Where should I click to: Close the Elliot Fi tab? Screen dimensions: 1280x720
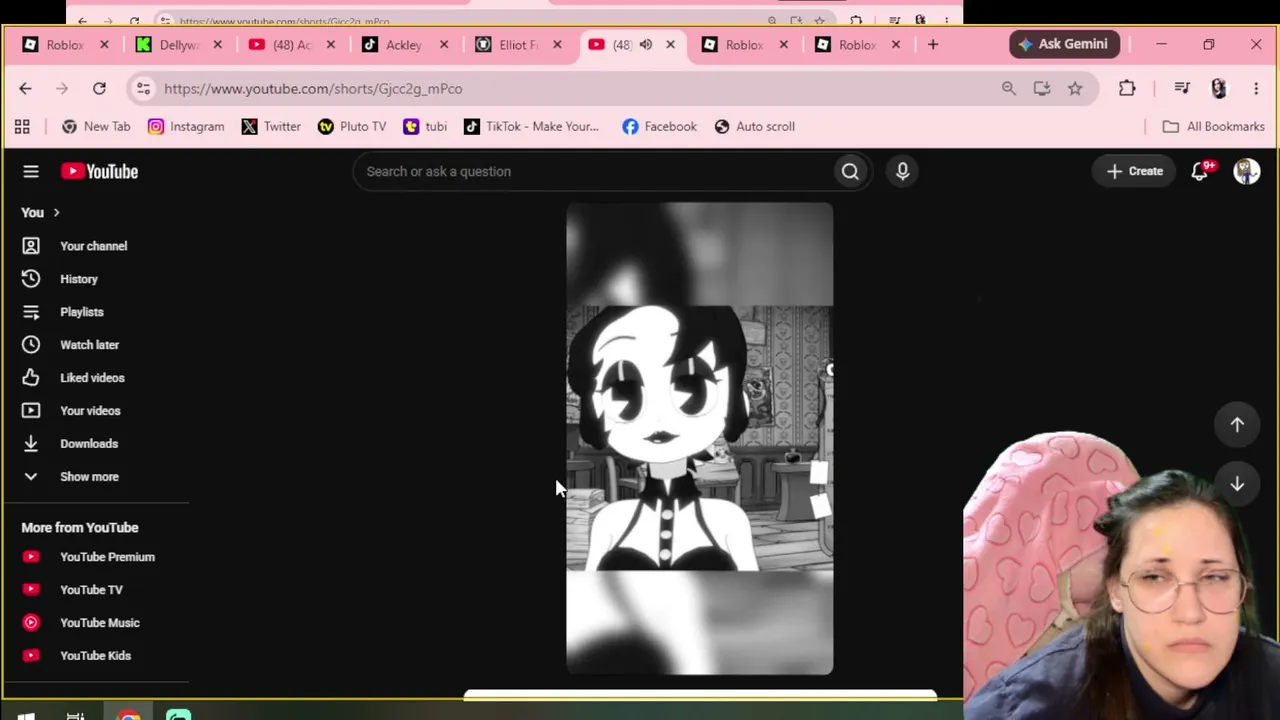(557, 44)
